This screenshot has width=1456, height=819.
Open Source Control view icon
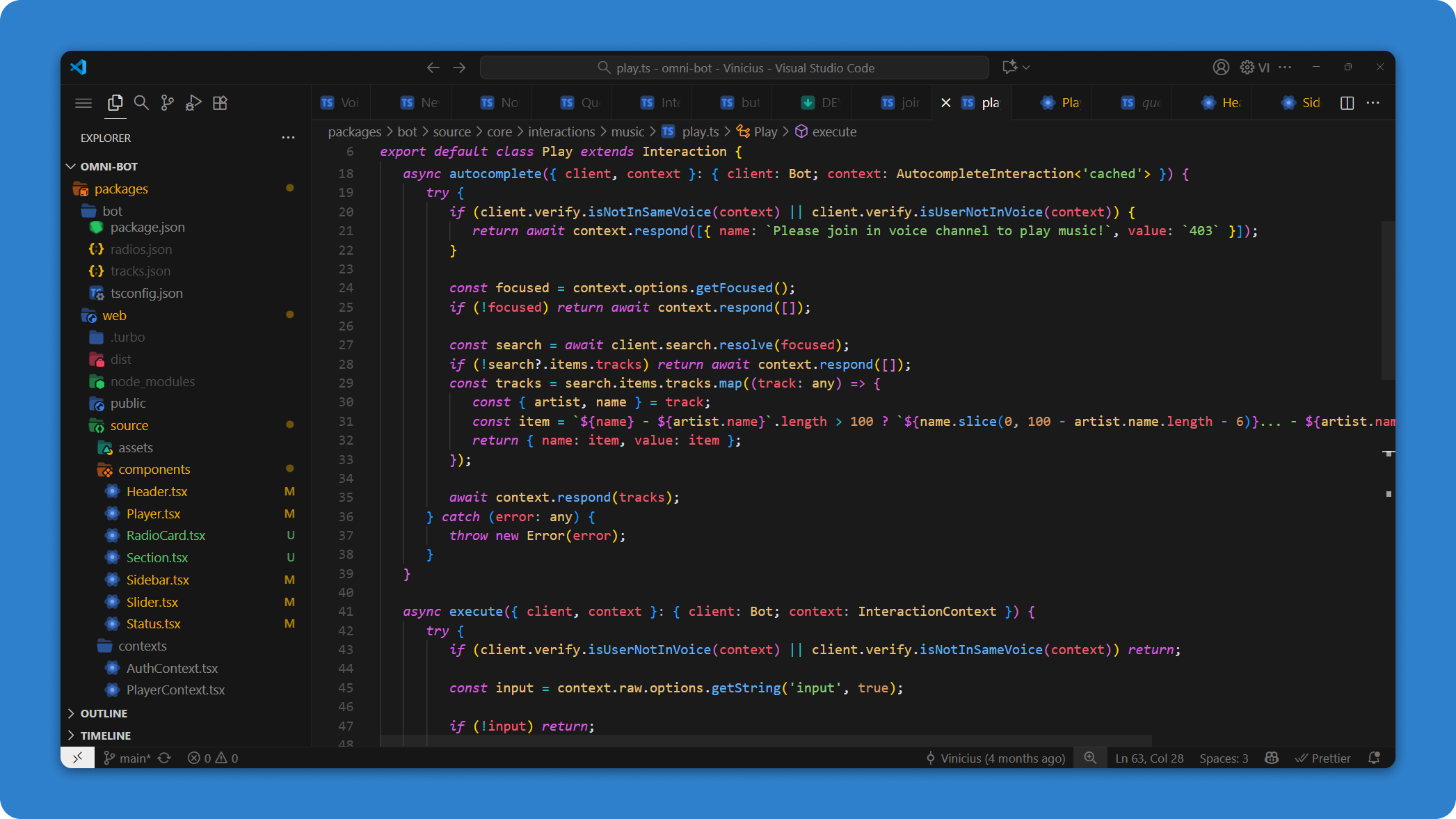167,103
